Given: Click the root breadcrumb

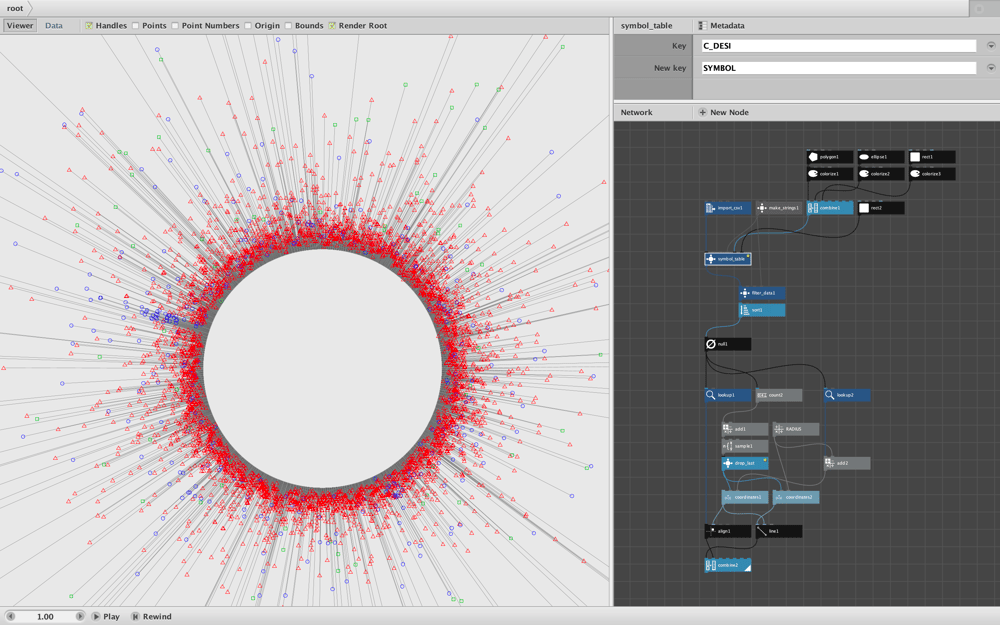Looking at the screenshot, I should pyautogui.click(x=15, y=8).
